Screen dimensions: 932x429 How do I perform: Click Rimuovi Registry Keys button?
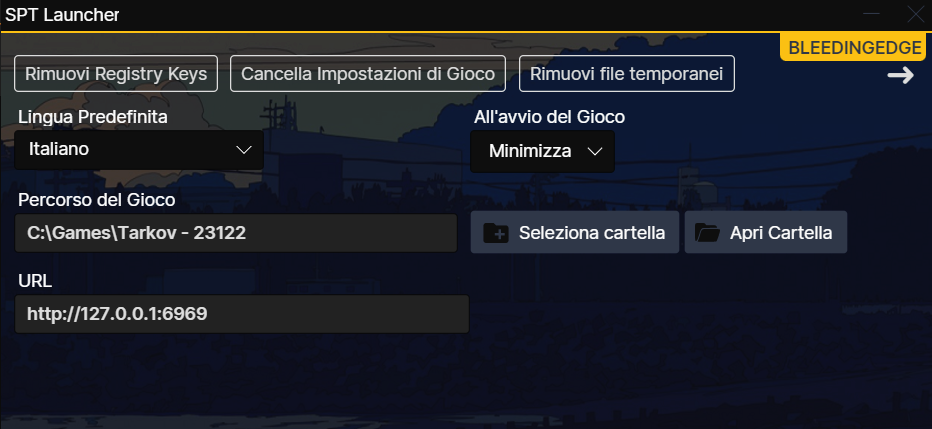pos(116,74)
